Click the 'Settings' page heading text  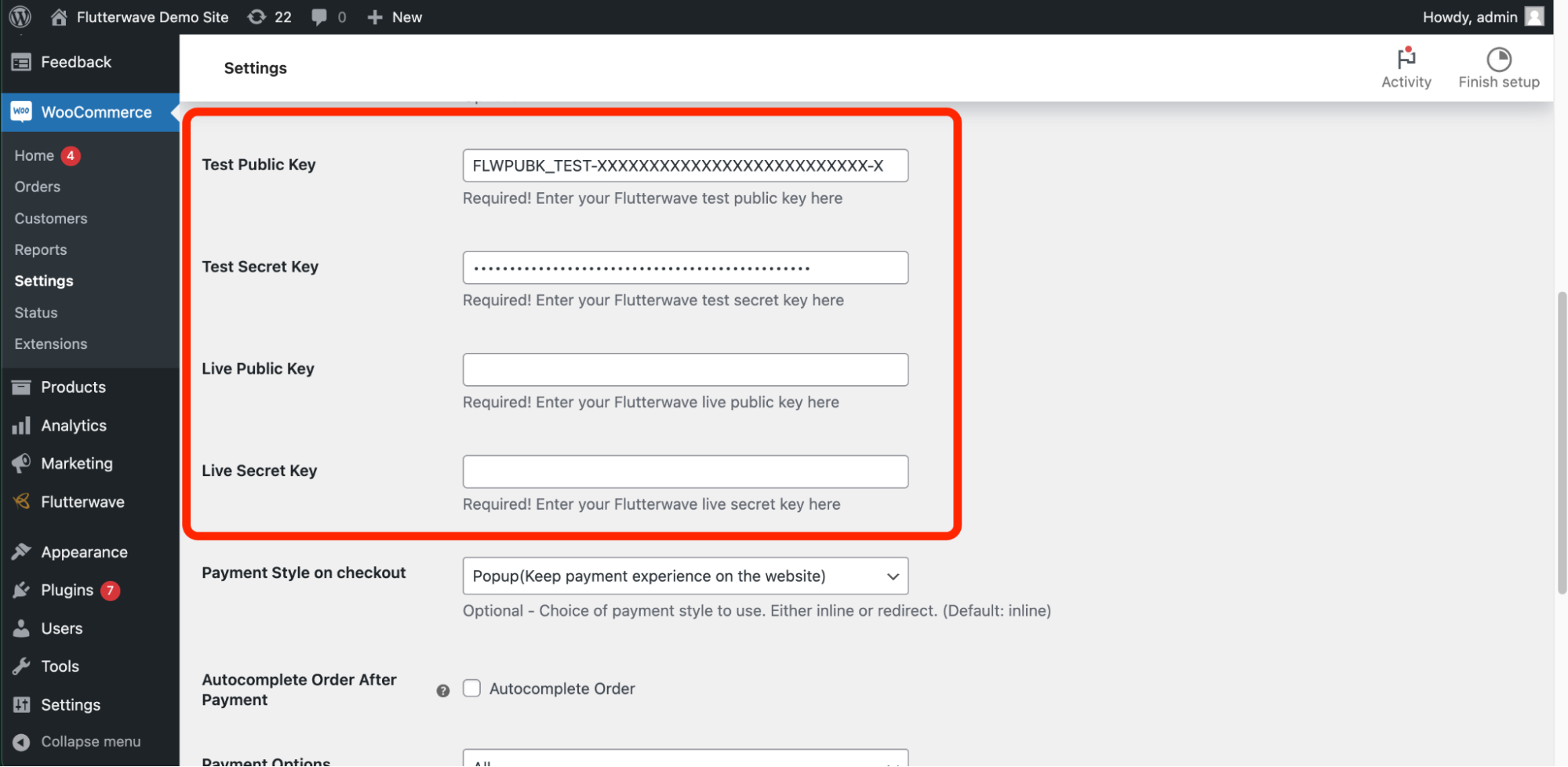tap(255, 68)
